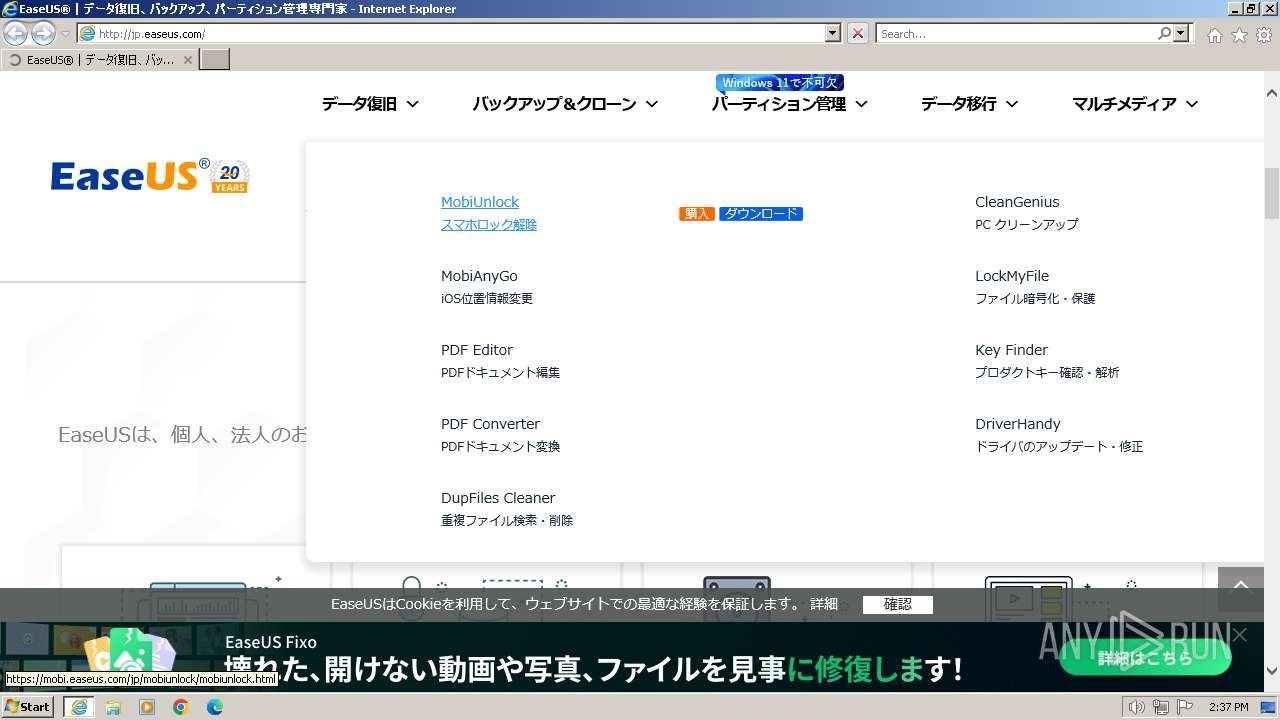
Task: Open the マルチメディア menu
Action: tap(1135, 104)
